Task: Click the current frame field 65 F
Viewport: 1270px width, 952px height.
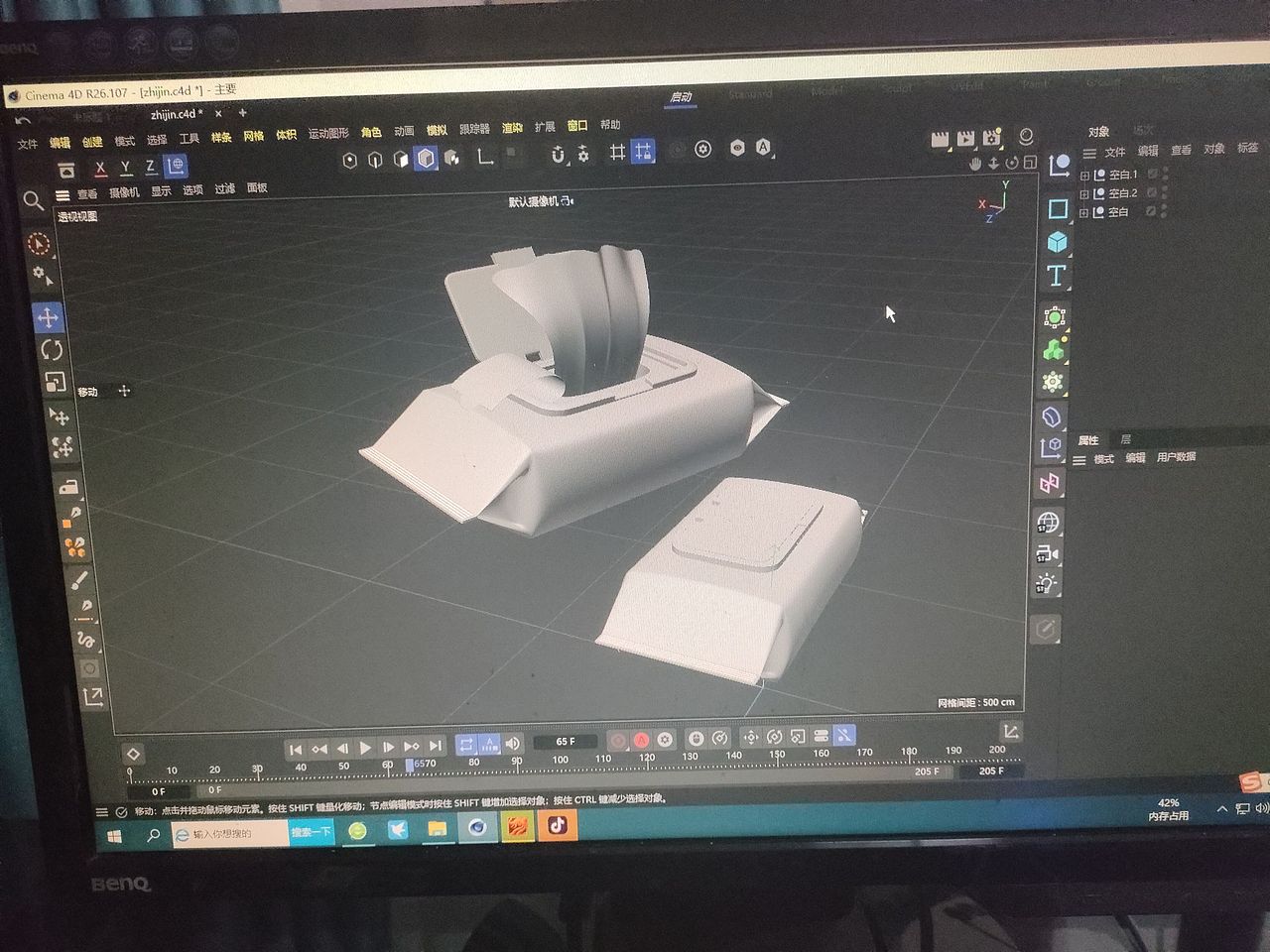Action: pos(566,742)
